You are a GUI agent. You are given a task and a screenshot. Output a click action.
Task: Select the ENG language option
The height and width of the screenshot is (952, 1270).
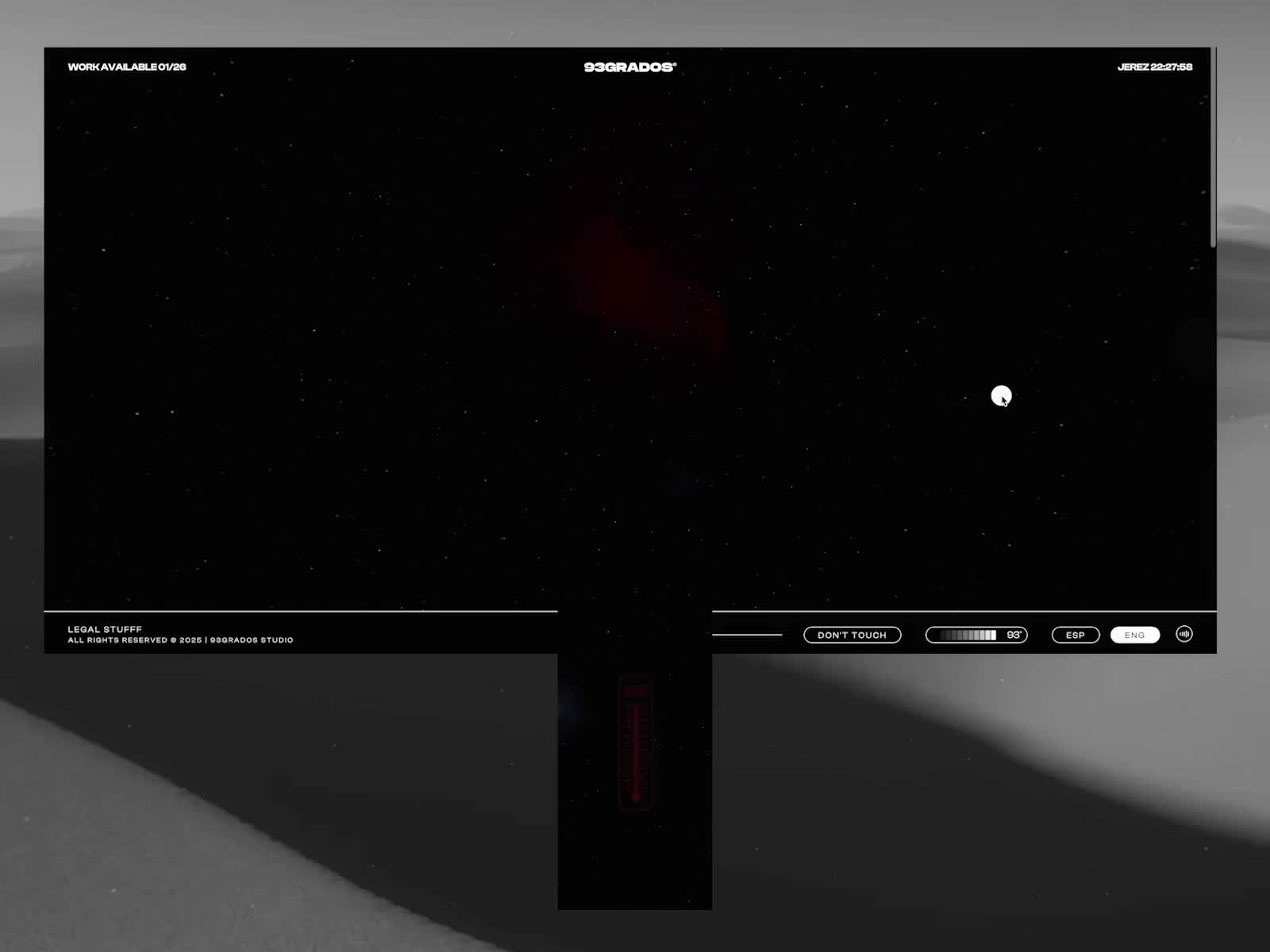pyautogui.click(x=1134, y=635)
